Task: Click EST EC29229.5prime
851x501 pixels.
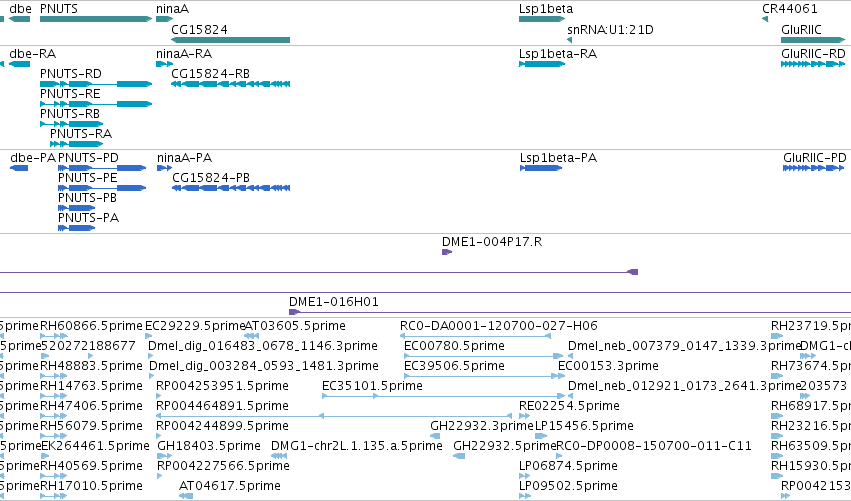Action: click(x=195, y=326)
